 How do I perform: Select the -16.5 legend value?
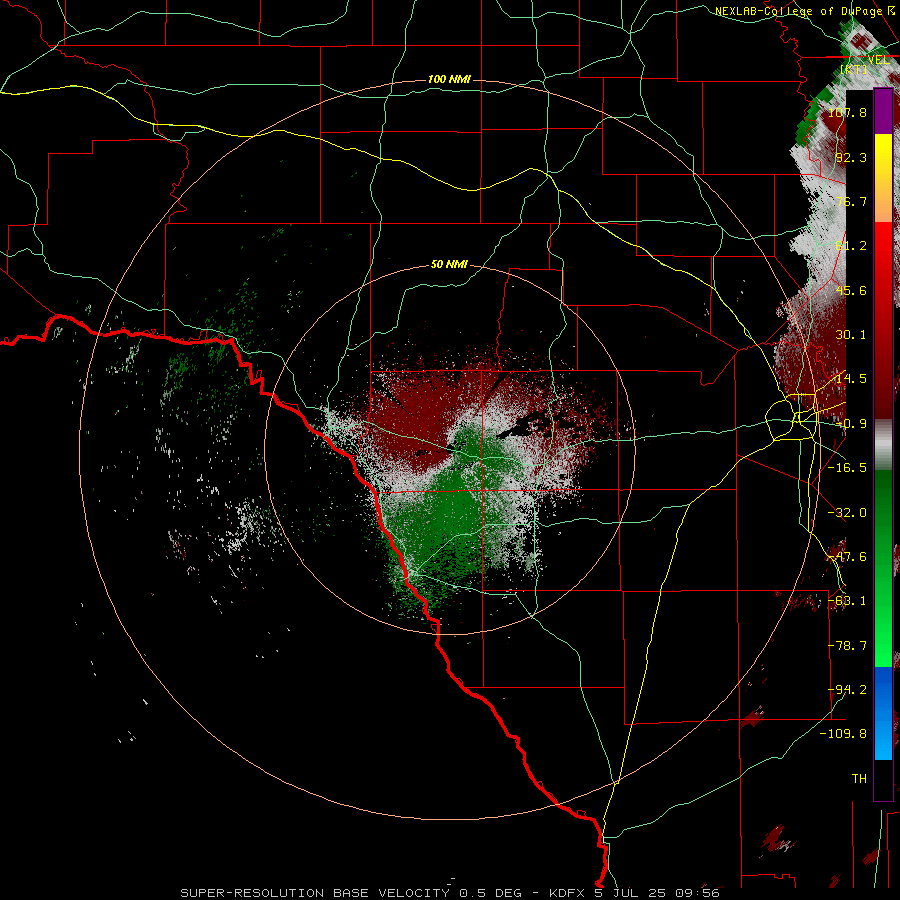[847, 468]
